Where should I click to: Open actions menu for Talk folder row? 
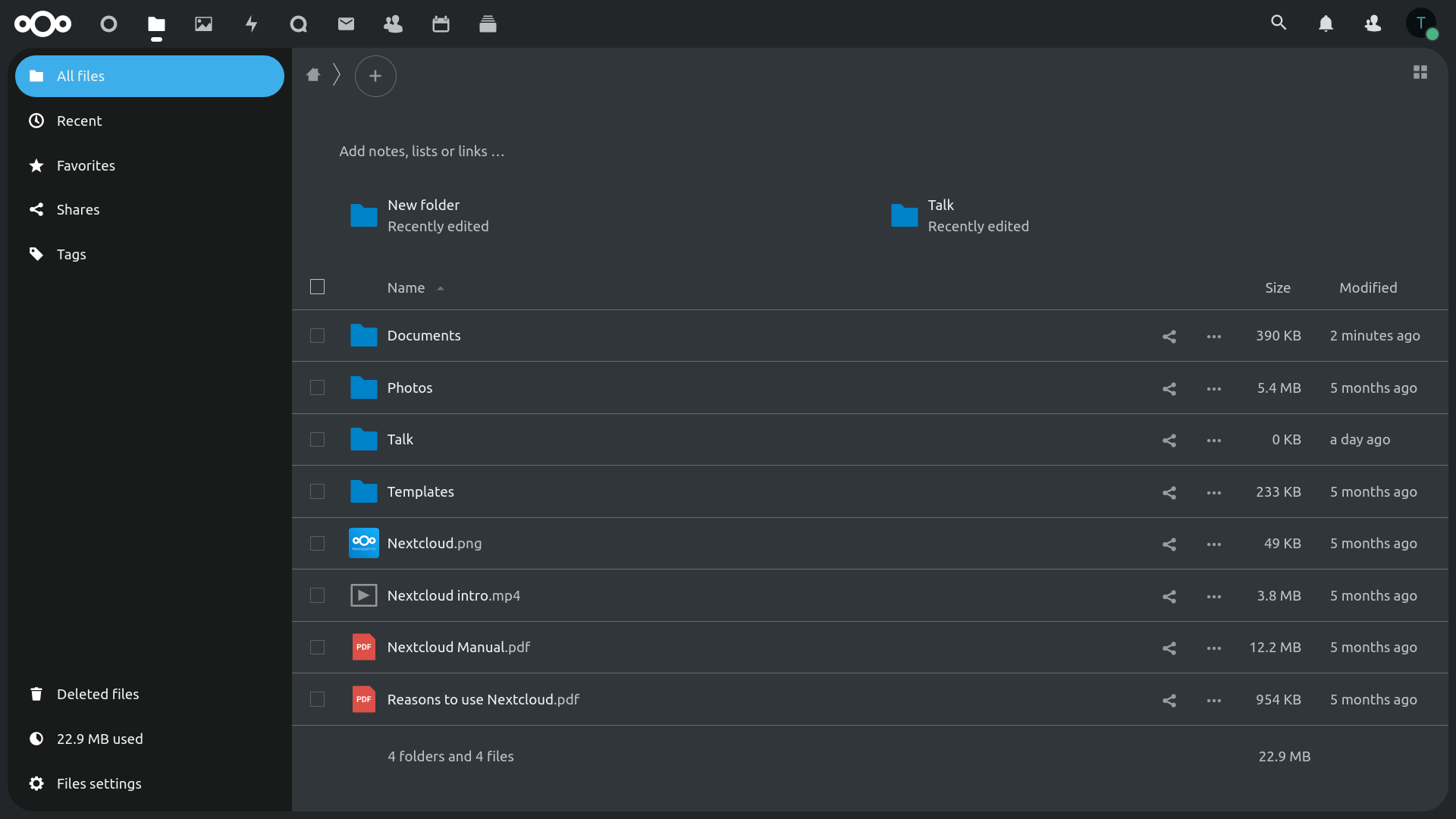click(x=1214, y=440)
